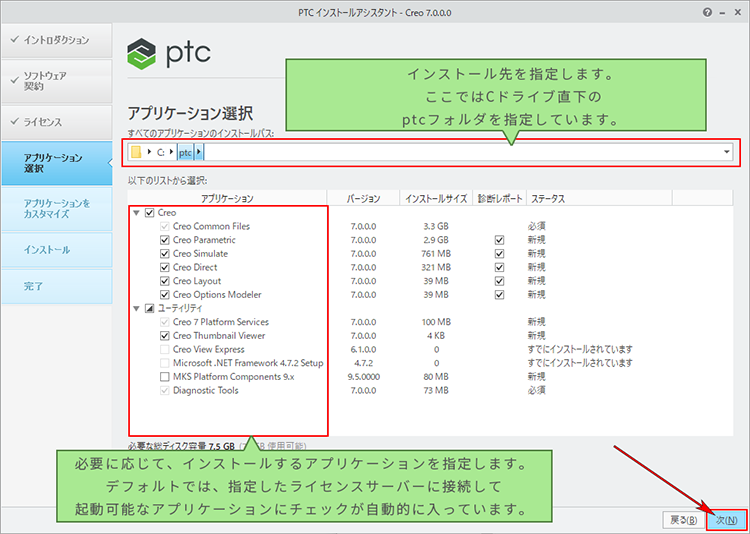750x534 pixels.
Task: Select Creo 7 Platform Services row
Action: click(221, 322)
